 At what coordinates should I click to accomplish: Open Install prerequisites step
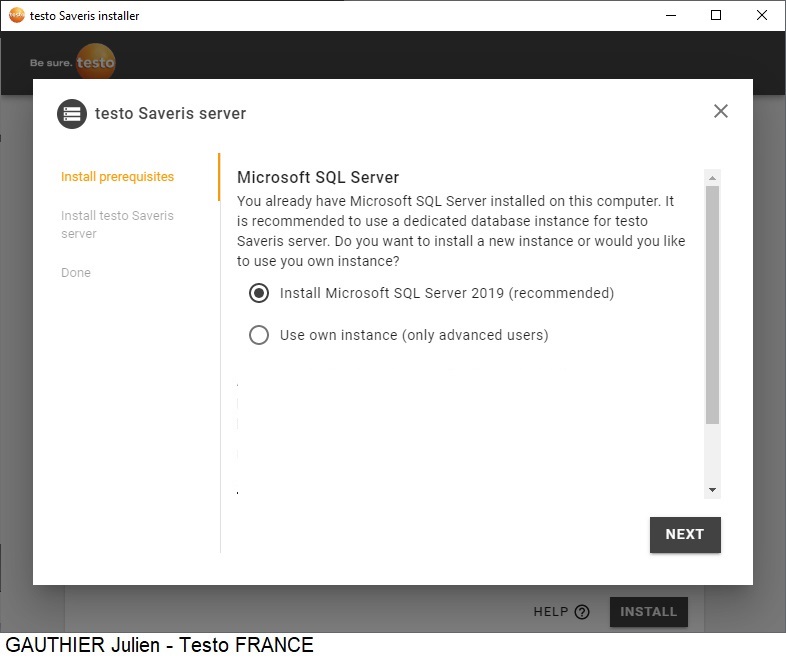(117, 177)
